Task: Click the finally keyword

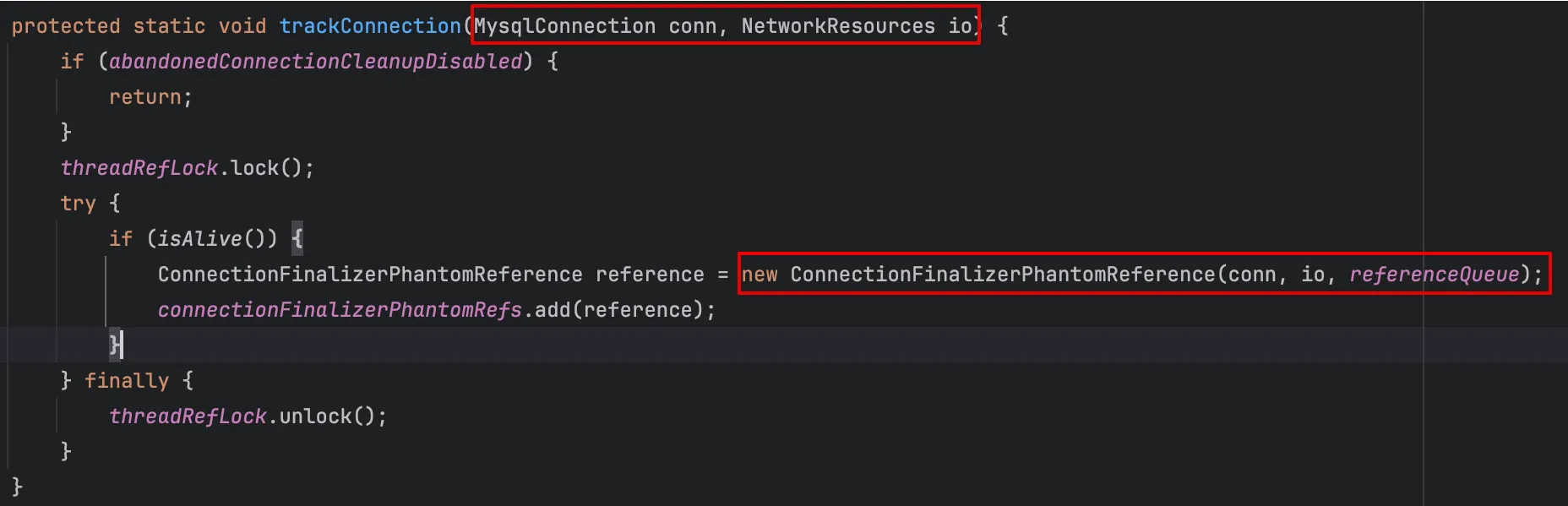Action: click(x=127, y=381)
